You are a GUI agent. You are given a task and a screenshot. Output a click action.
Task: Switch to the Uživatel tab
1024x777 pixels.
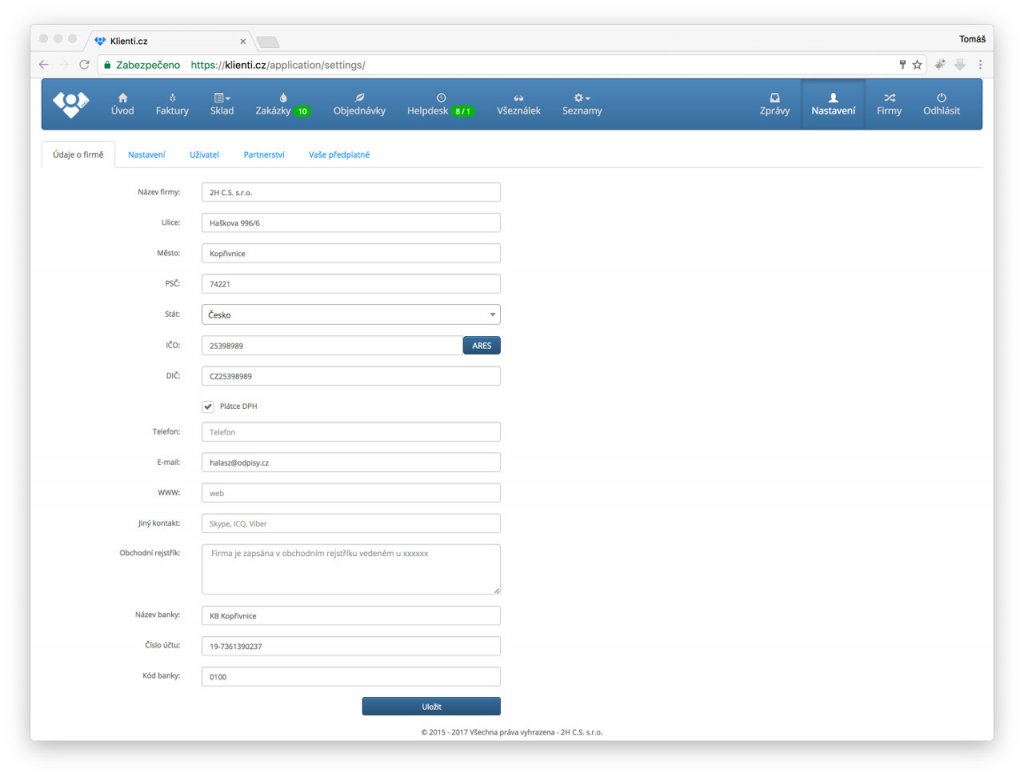204,155
